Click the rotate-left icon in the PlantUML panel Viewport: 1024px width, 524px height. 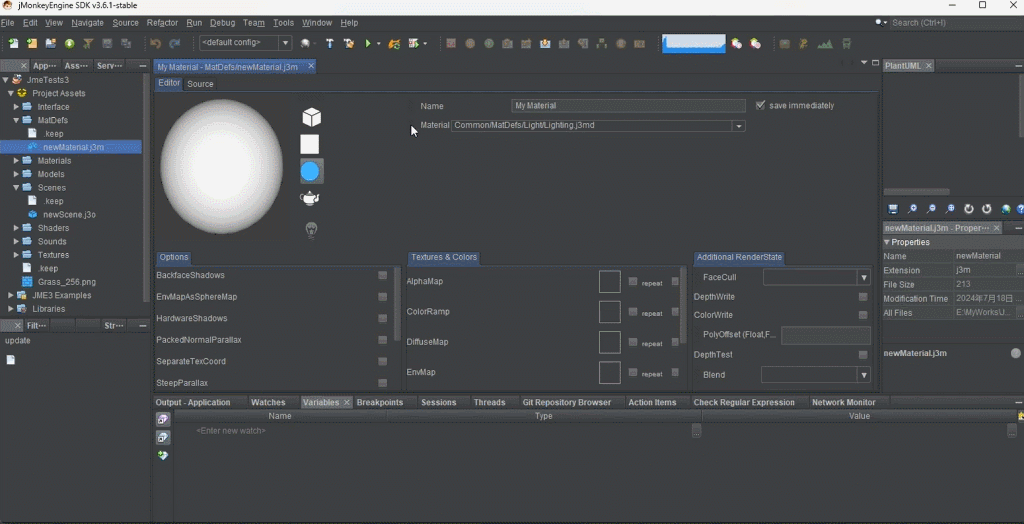point(969,209)
